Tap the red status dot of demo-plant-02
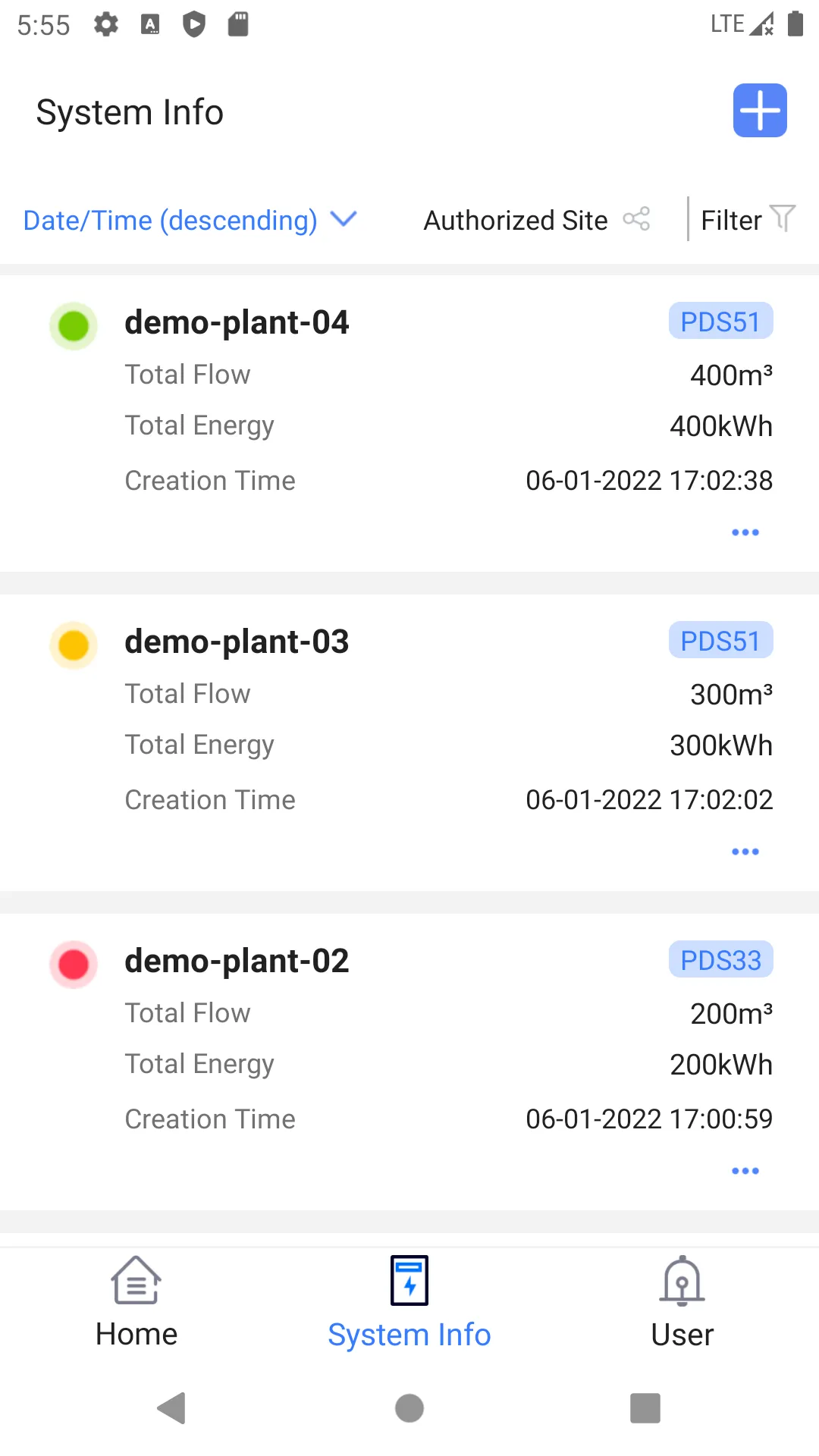 coord(74,965)
